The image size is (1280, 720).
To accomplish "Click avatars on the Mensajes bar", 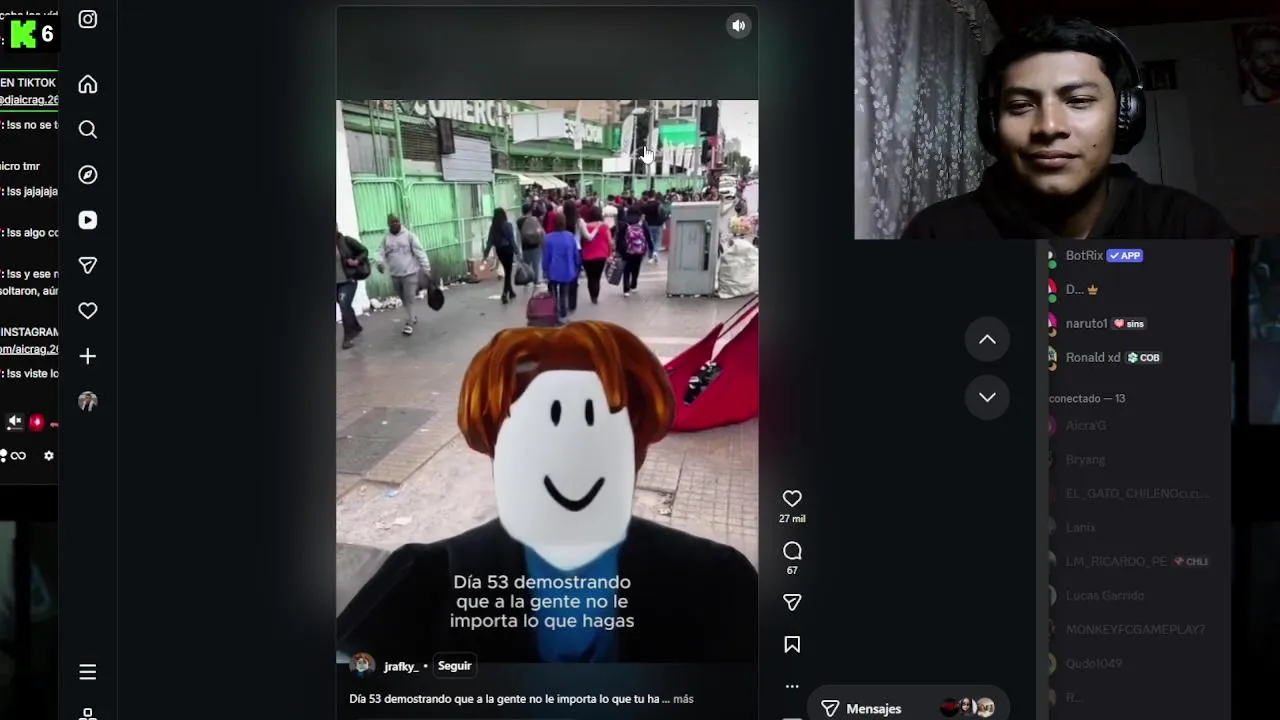I will [967, 708].
